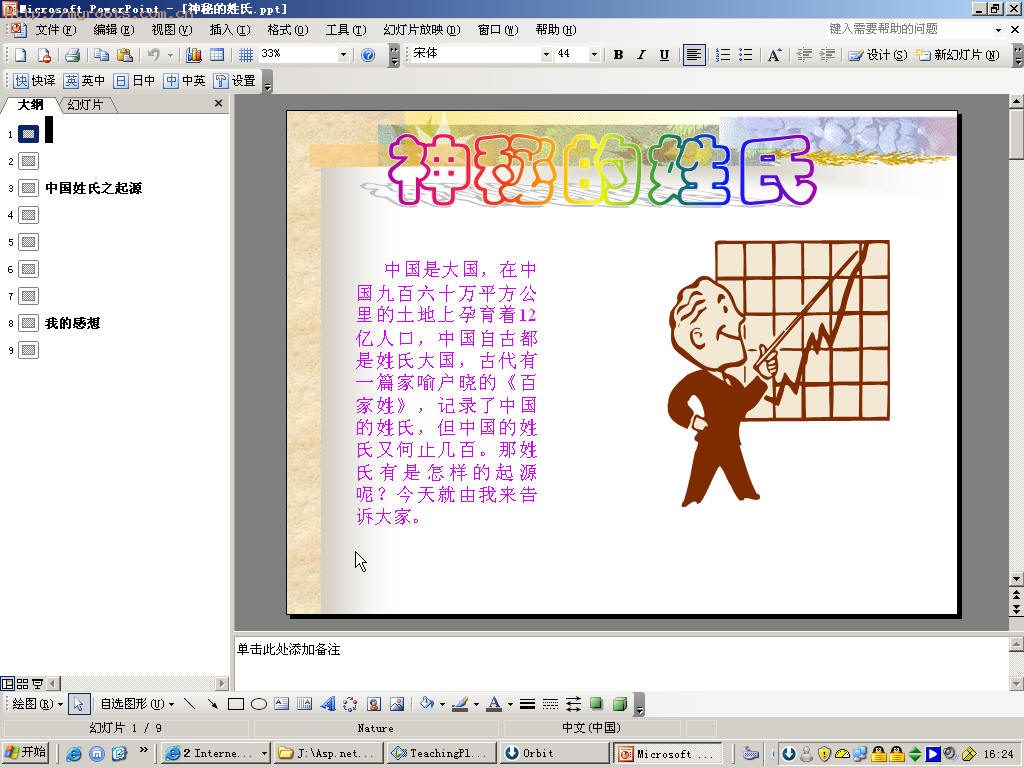Click the 设计 (Design) button

[x=878, y=55]
